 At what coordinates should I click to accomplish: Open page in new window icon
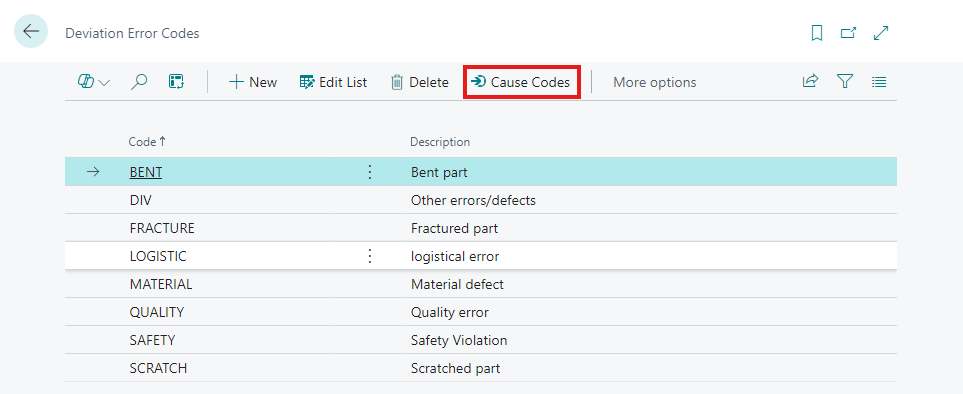coord(848,33)
